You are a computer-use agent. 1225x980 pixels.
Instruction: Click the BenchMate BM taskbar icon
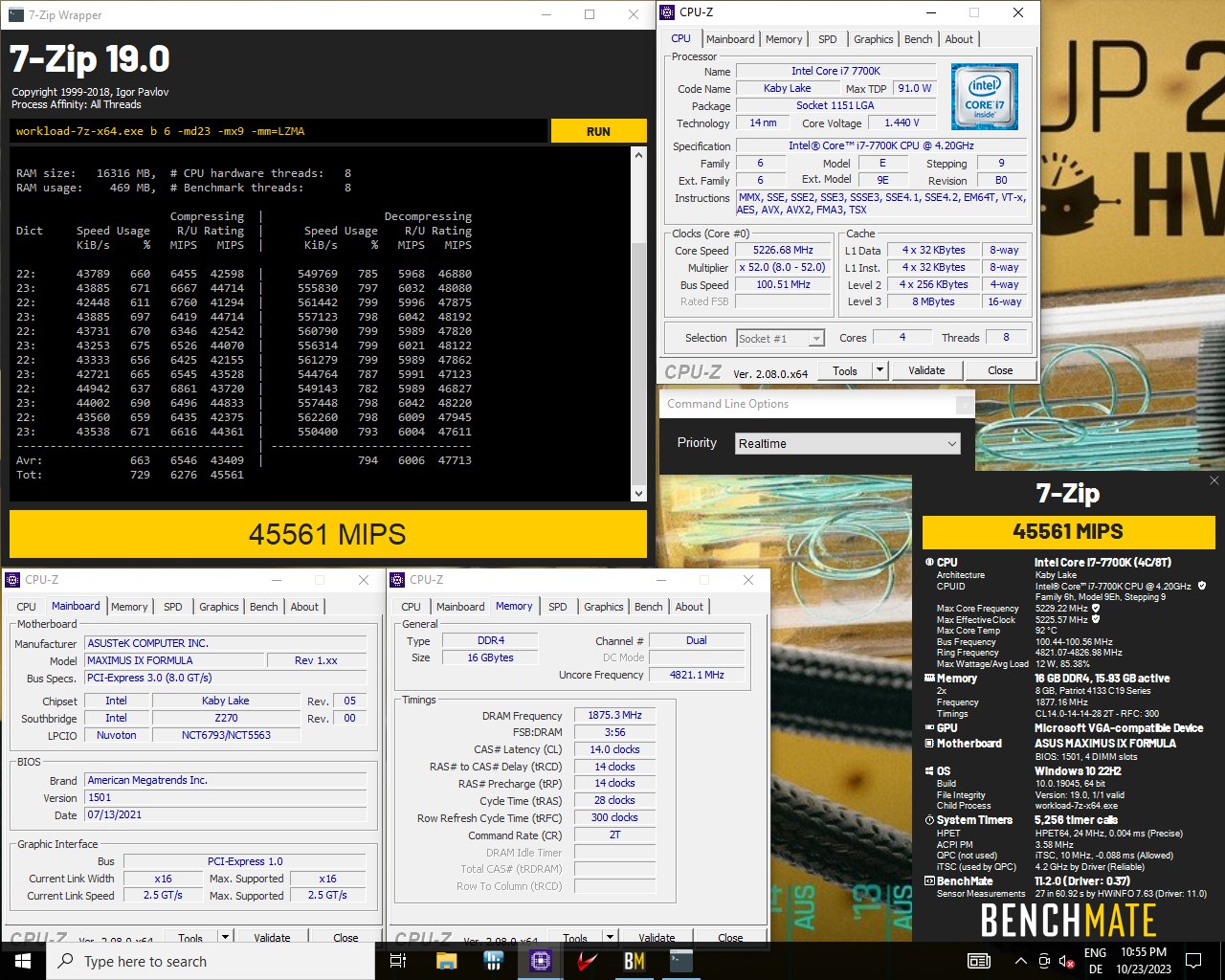pyautogui.click(x=635, y=961)
